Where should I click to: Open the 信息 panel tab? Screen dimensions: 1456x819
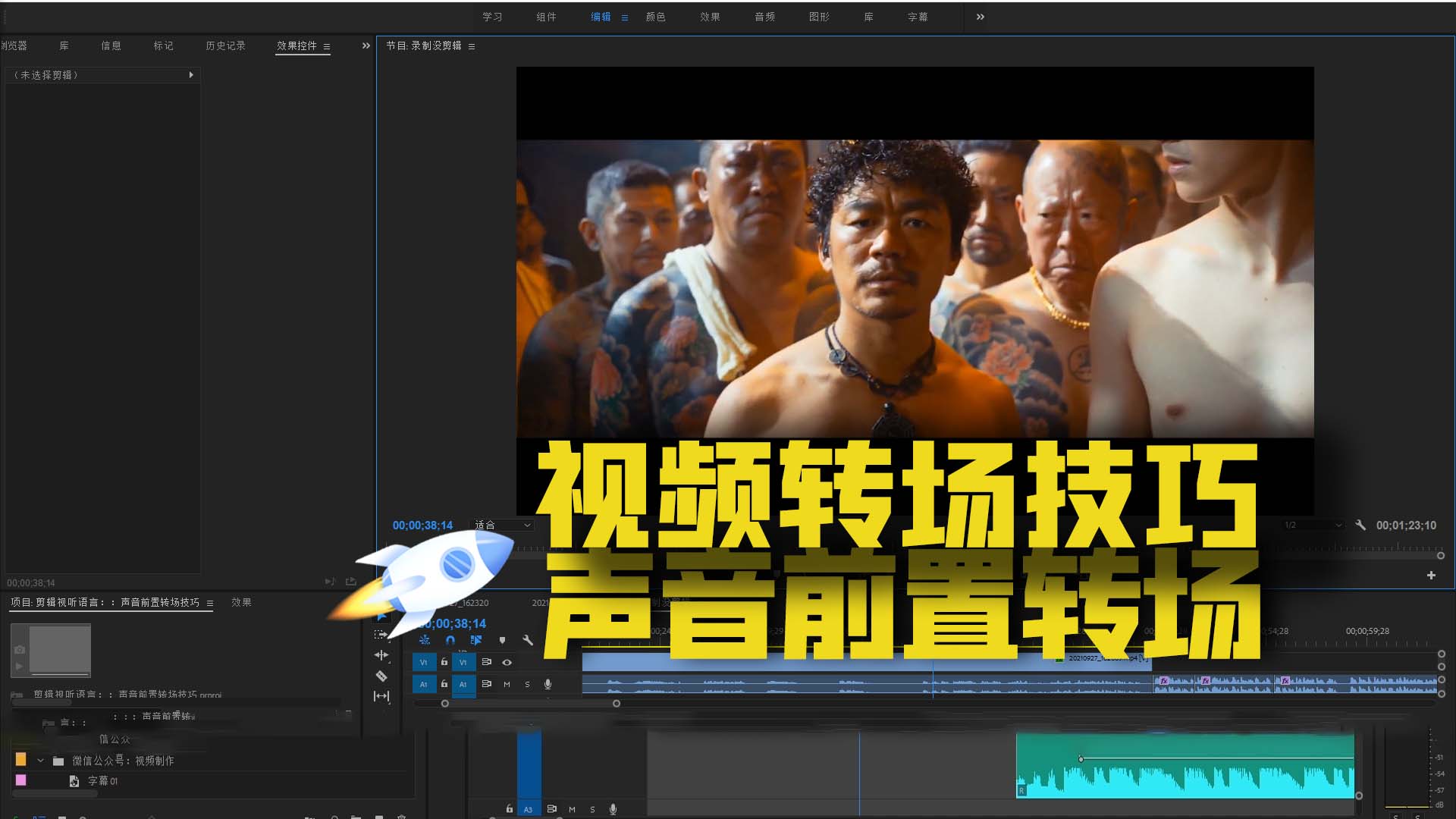point(111,45)
